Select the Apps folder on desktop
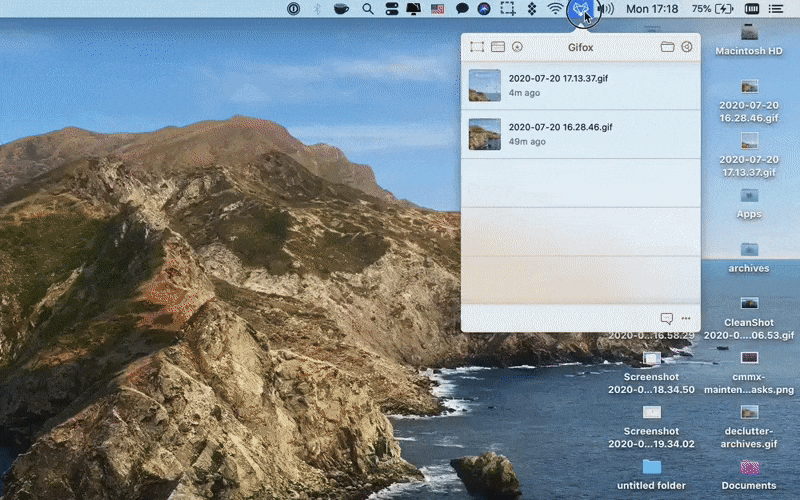Viewport: 800px width, 500px height. pyautogui.click(x=749, y=203)
